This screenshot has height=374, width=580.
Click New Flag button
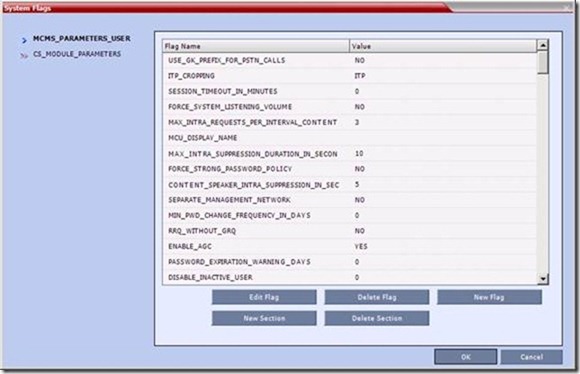[x=489, y=297]
